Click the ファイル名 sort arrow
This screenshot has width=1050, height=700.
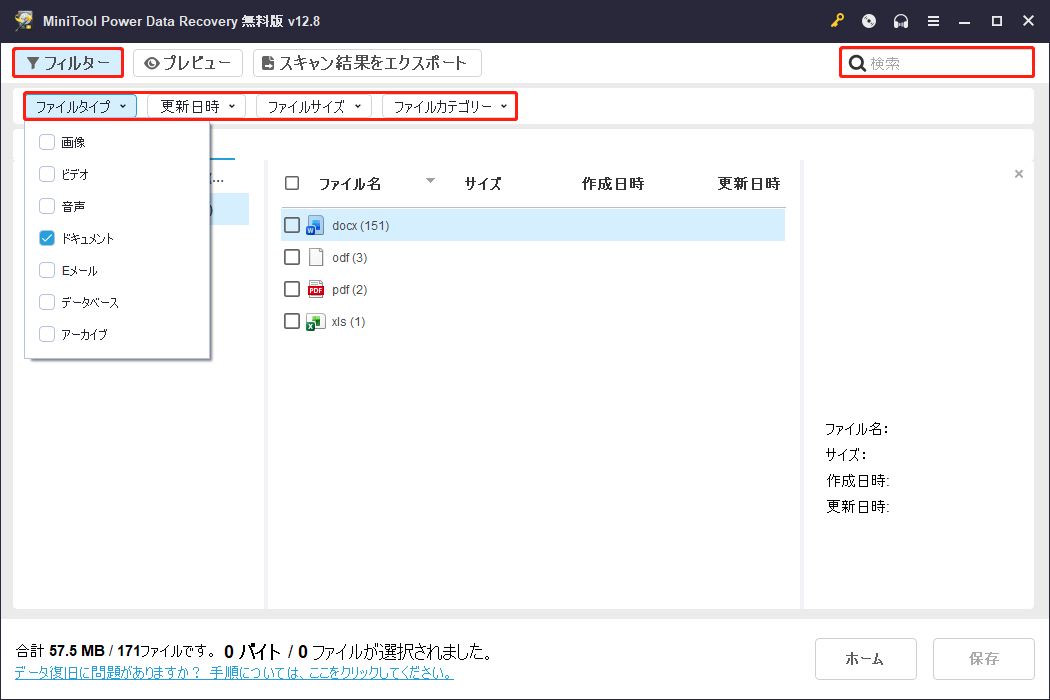pos(430,182)
